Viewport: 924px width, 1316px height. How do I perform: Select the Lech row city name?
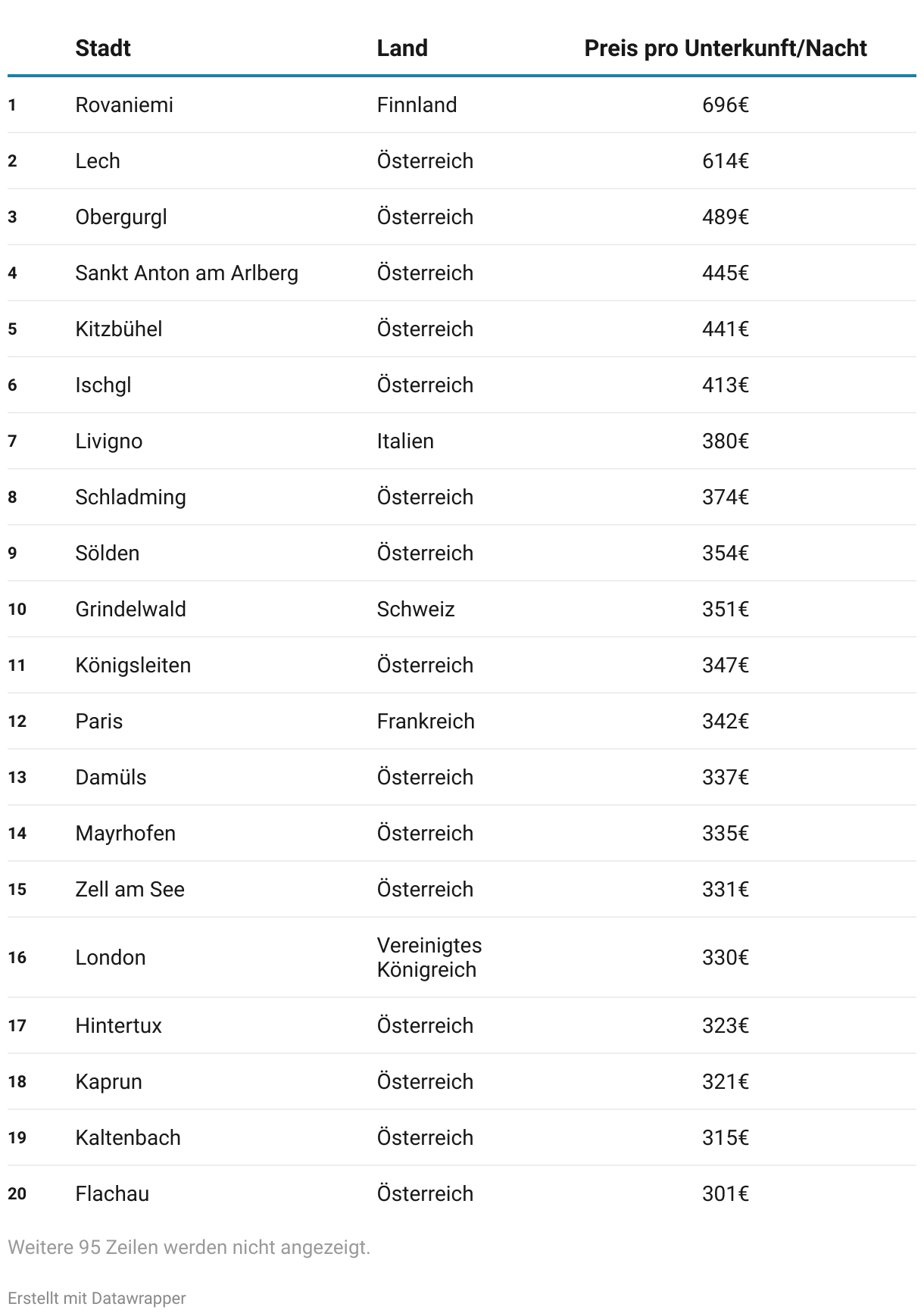pyautogui.click(x=98, y=161)
